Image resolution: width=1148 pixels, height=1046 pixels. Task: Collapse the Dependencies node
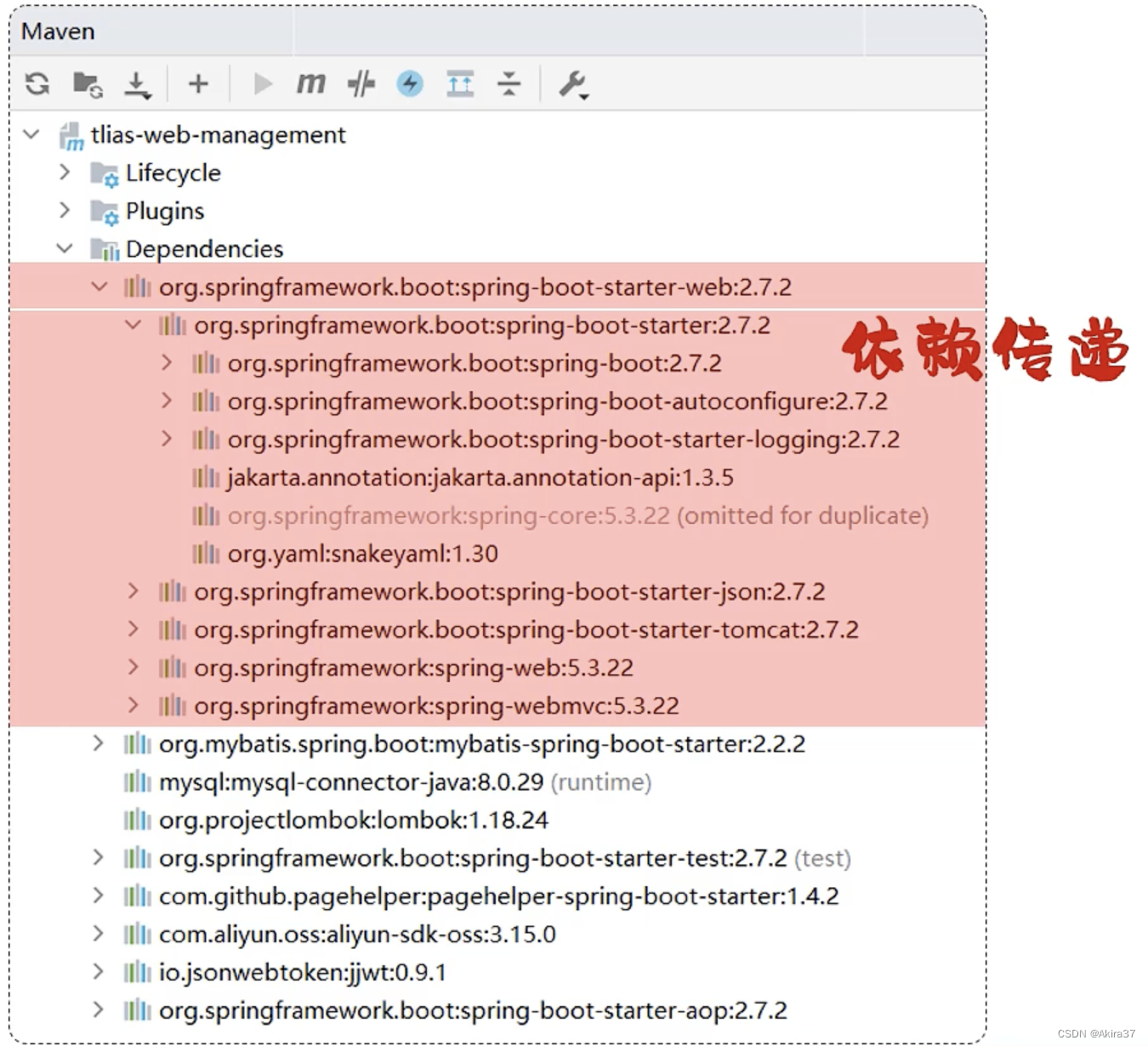pyautogui.click(x=65, y=248)
